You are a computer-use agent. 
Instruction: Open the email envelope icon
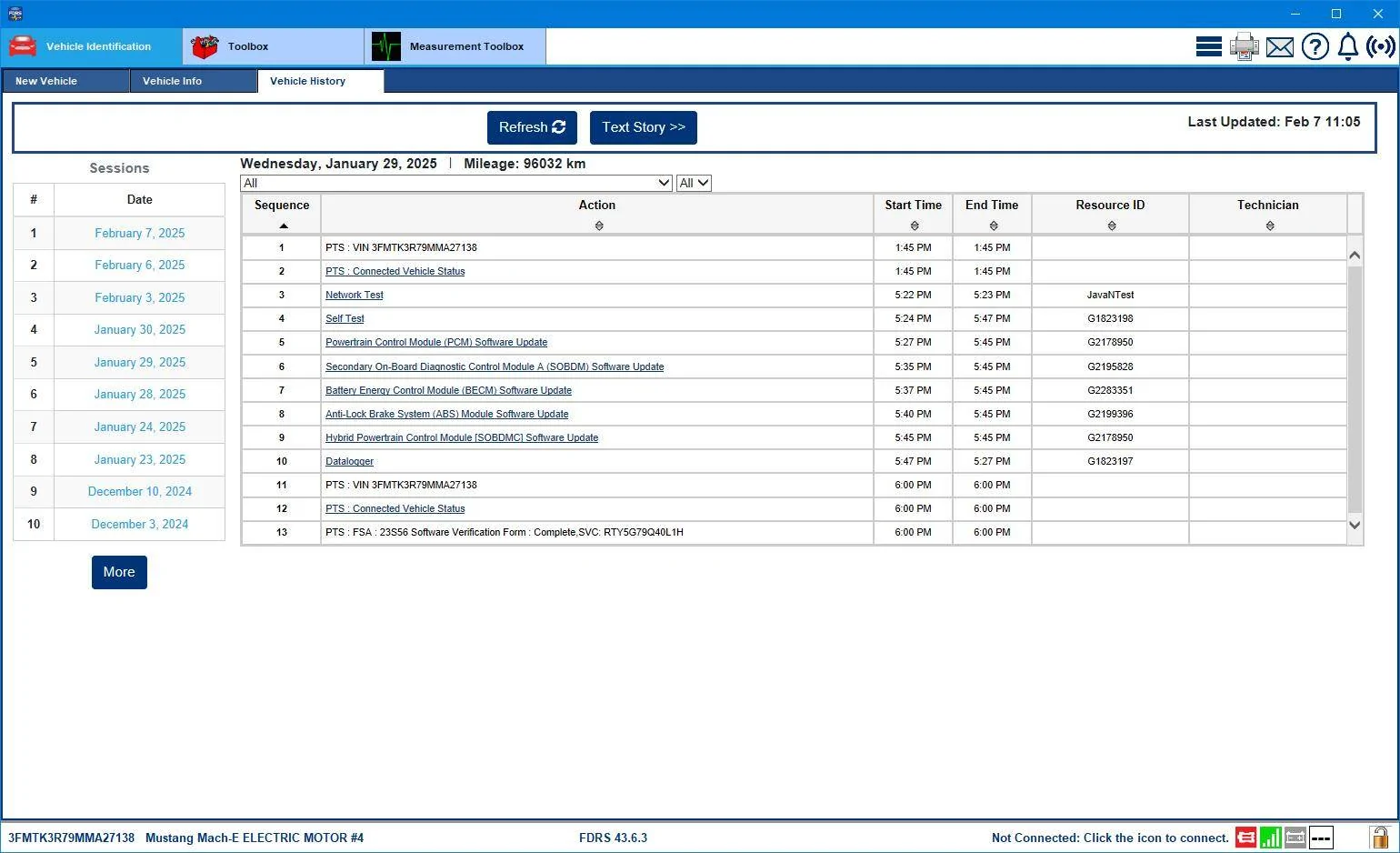pos(1280,46)
